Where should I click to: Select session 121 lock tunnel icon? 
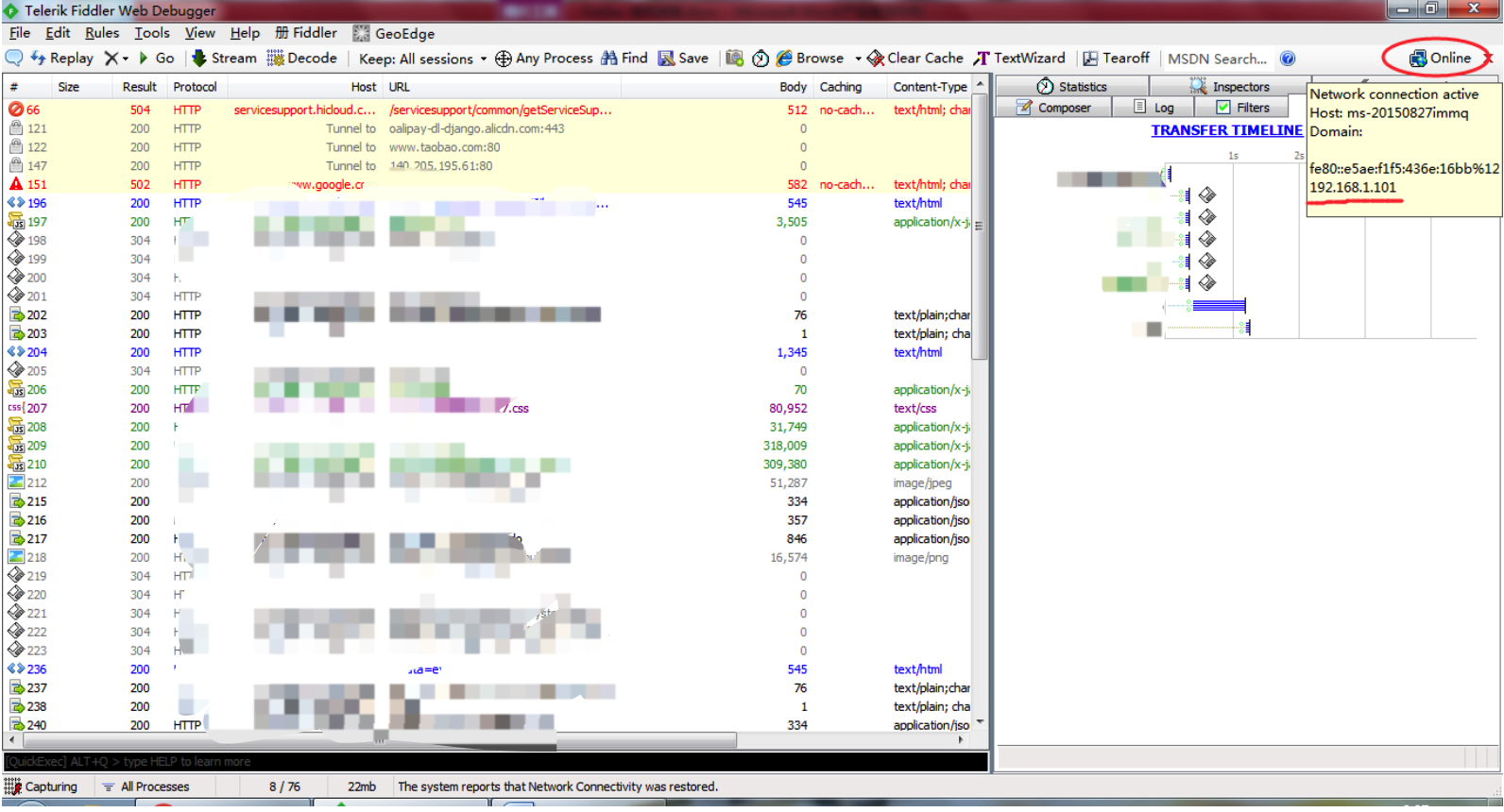click(16, 128)
